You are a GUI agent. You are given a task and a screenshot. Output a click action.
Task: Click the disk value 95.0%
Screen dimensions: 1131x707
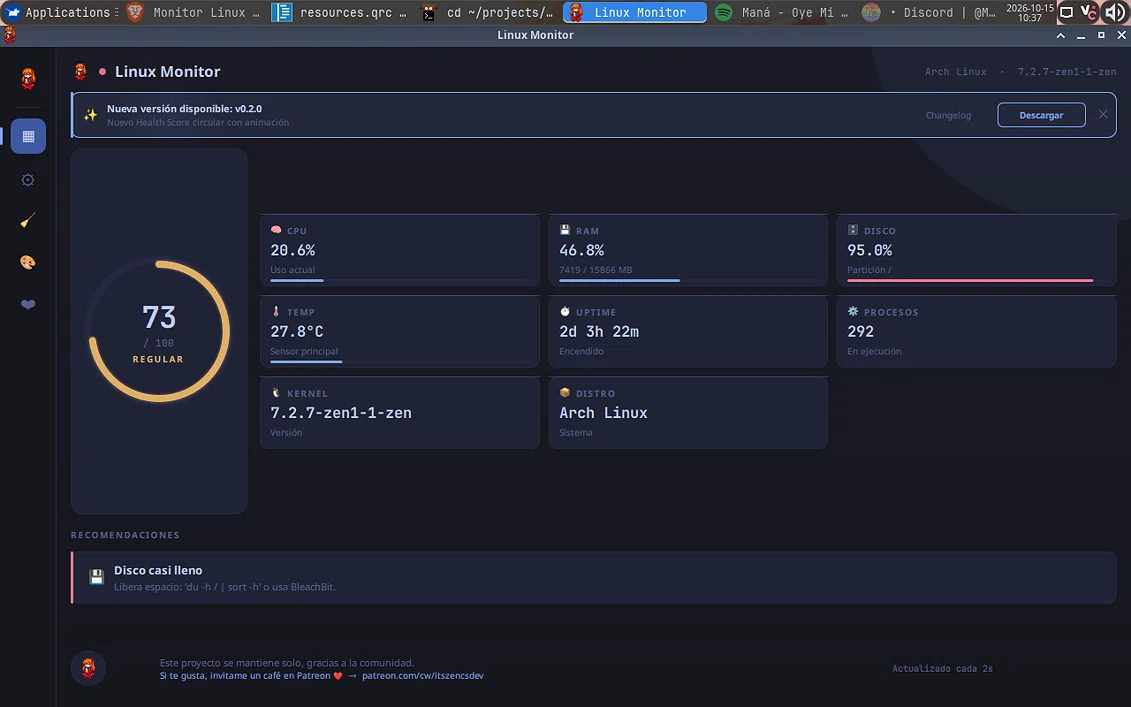tap(870, 250)
